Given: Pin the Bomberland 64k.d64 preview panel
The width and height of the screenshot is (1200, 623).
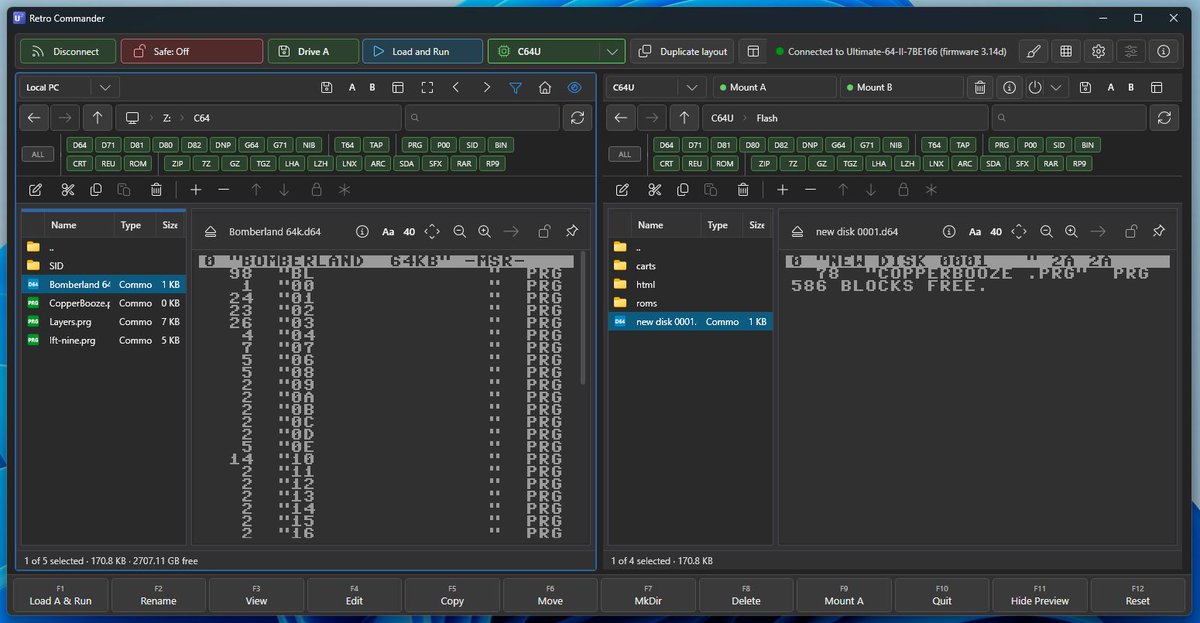Looking at the screenshot, I should click(571, 231).
